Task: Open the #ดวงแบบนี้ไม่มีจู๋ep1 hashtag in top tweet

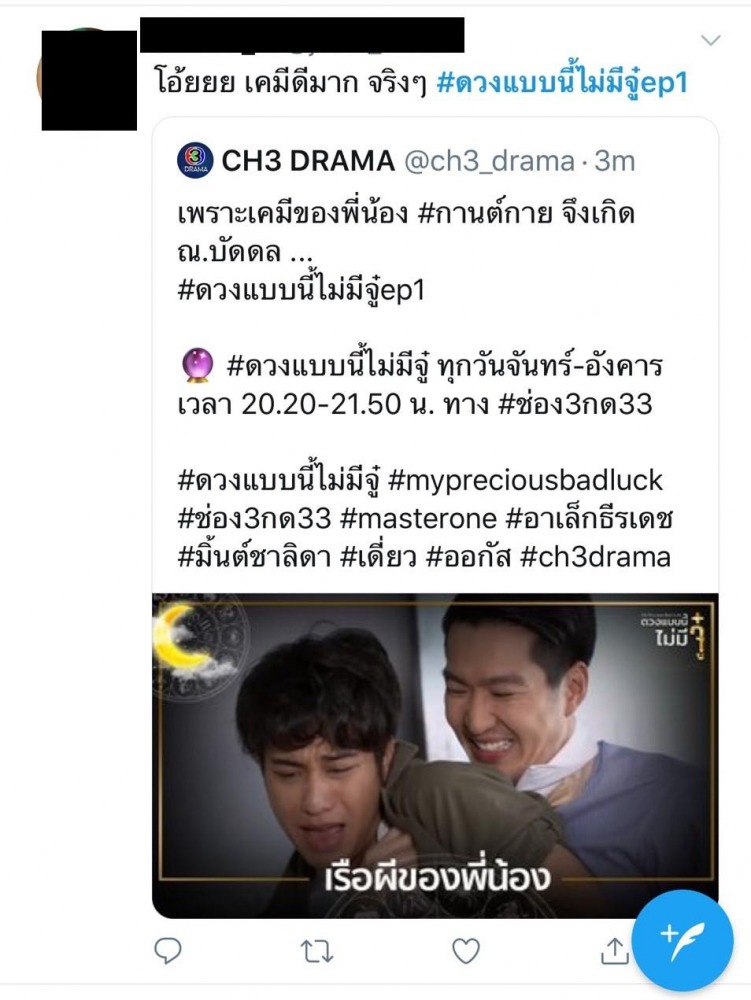Action: tap(562, 83)
